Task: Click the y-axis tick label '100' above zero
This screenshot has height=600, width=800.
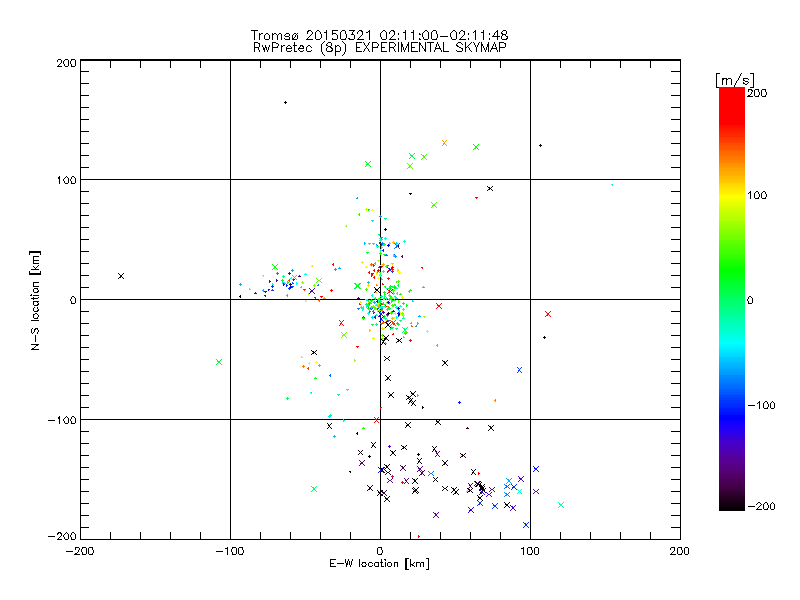Action: (x=66, y=180)
